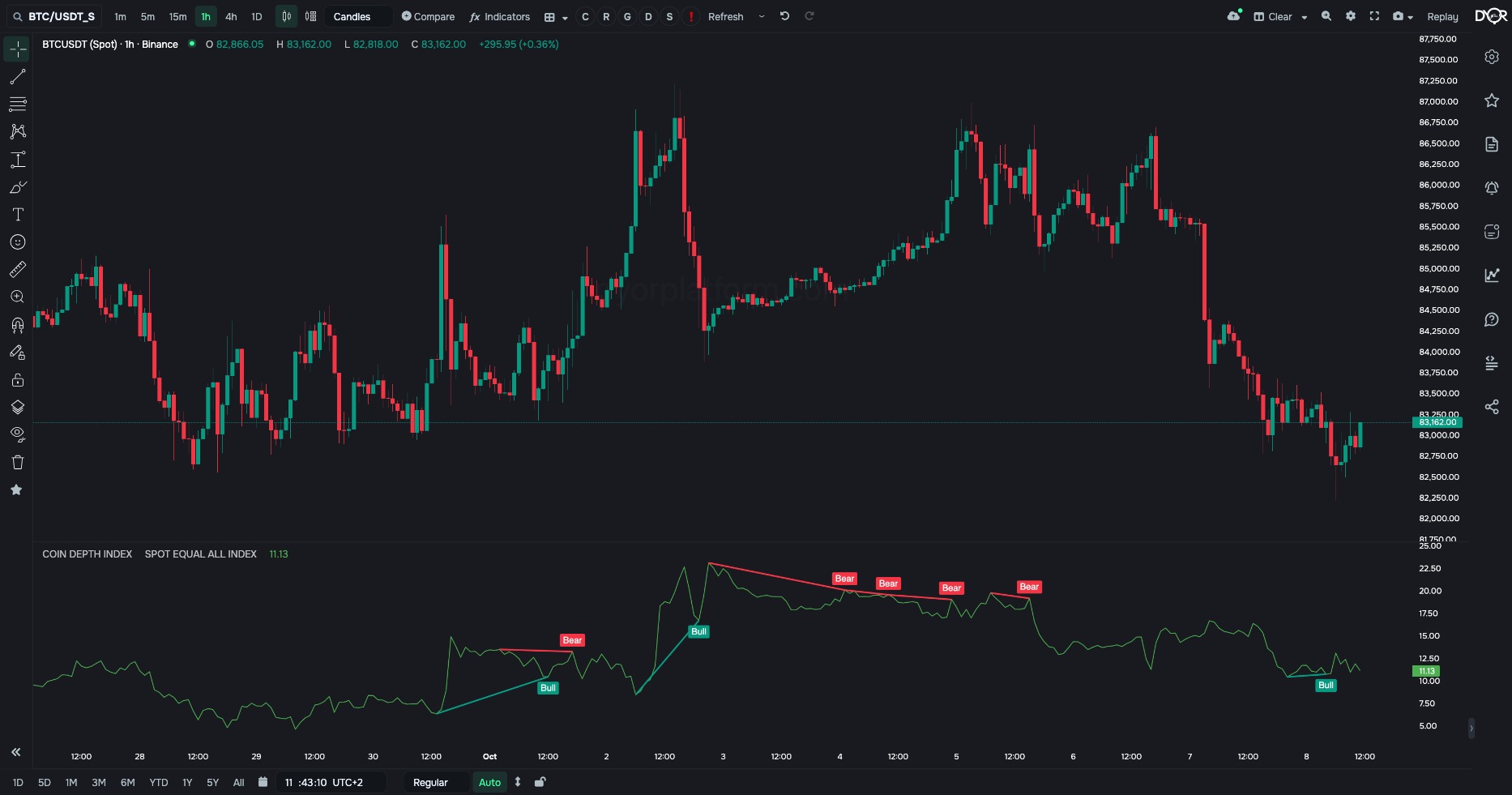Open the Candles chart type dropdown
1512x795 pixels.
click(359, 16)
